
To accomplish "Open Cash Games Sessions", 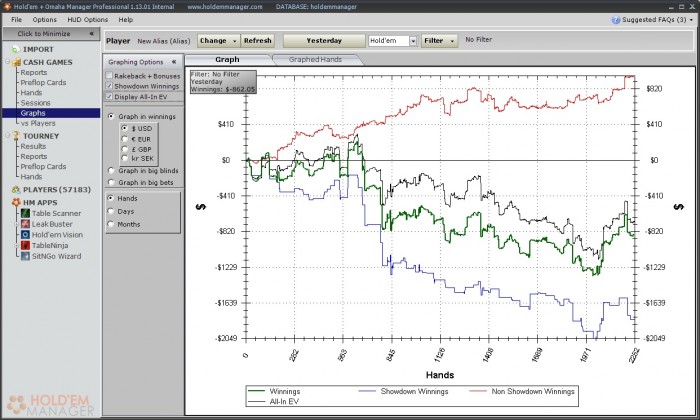I will (x=35, y=103).
